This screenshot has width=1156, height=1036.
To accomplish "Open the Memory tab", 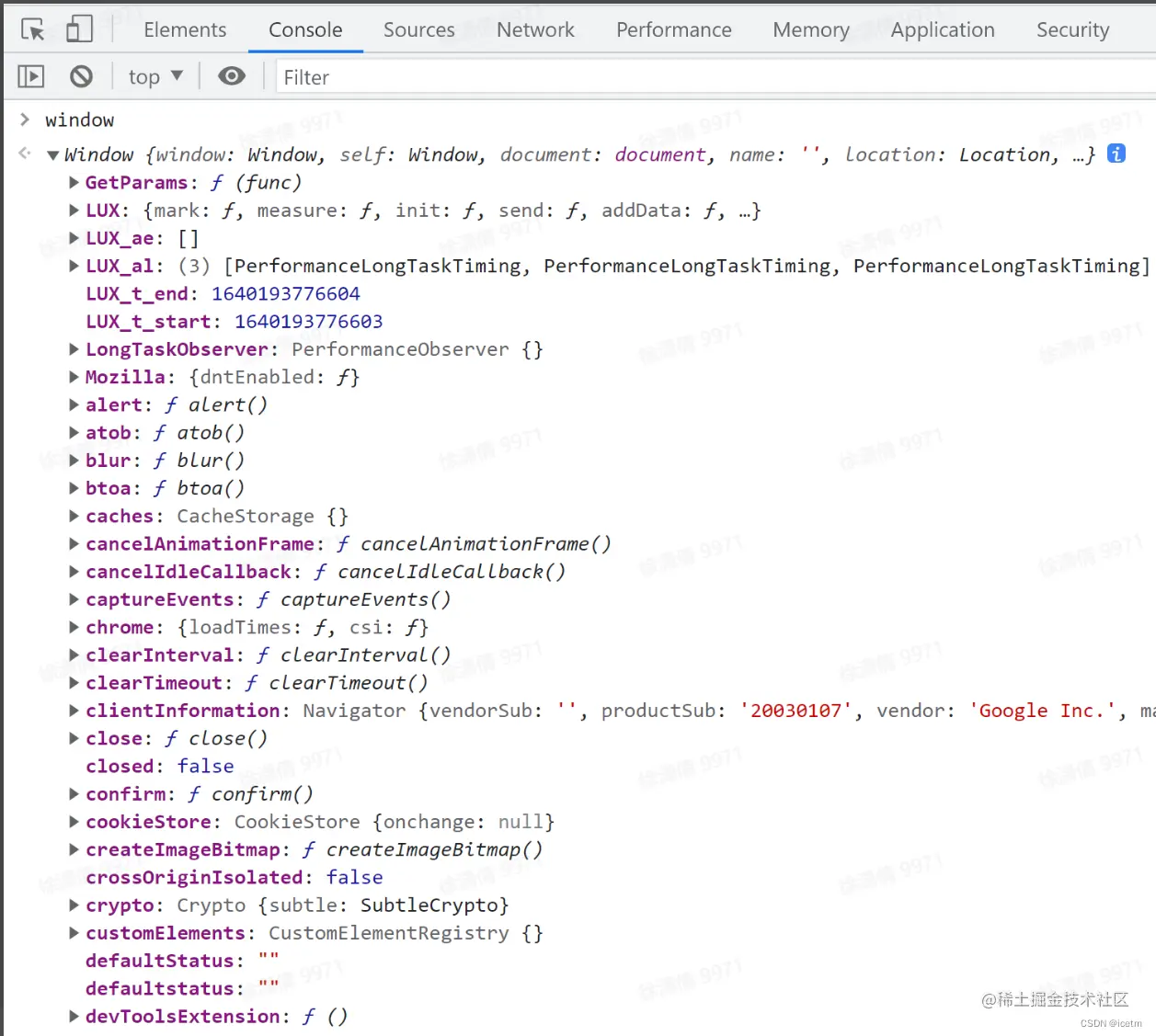I will tap(811, 29).
